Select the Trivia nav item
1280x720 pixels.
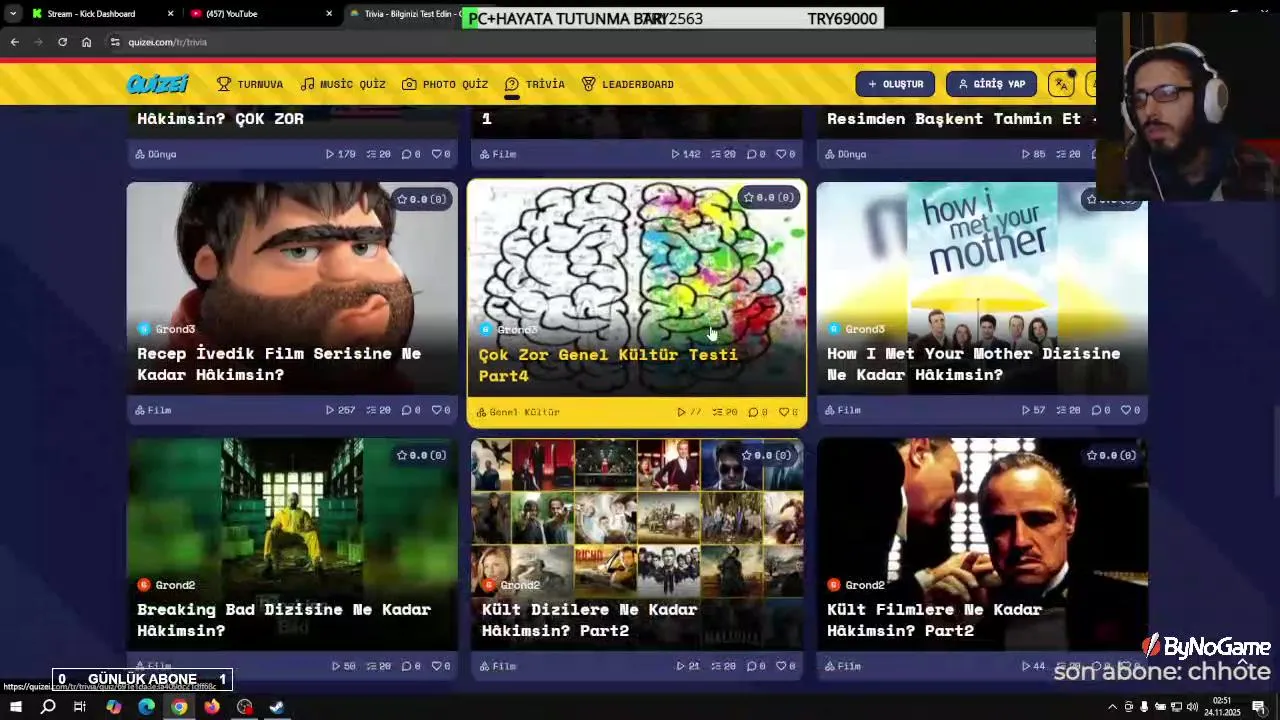point(535,84)
